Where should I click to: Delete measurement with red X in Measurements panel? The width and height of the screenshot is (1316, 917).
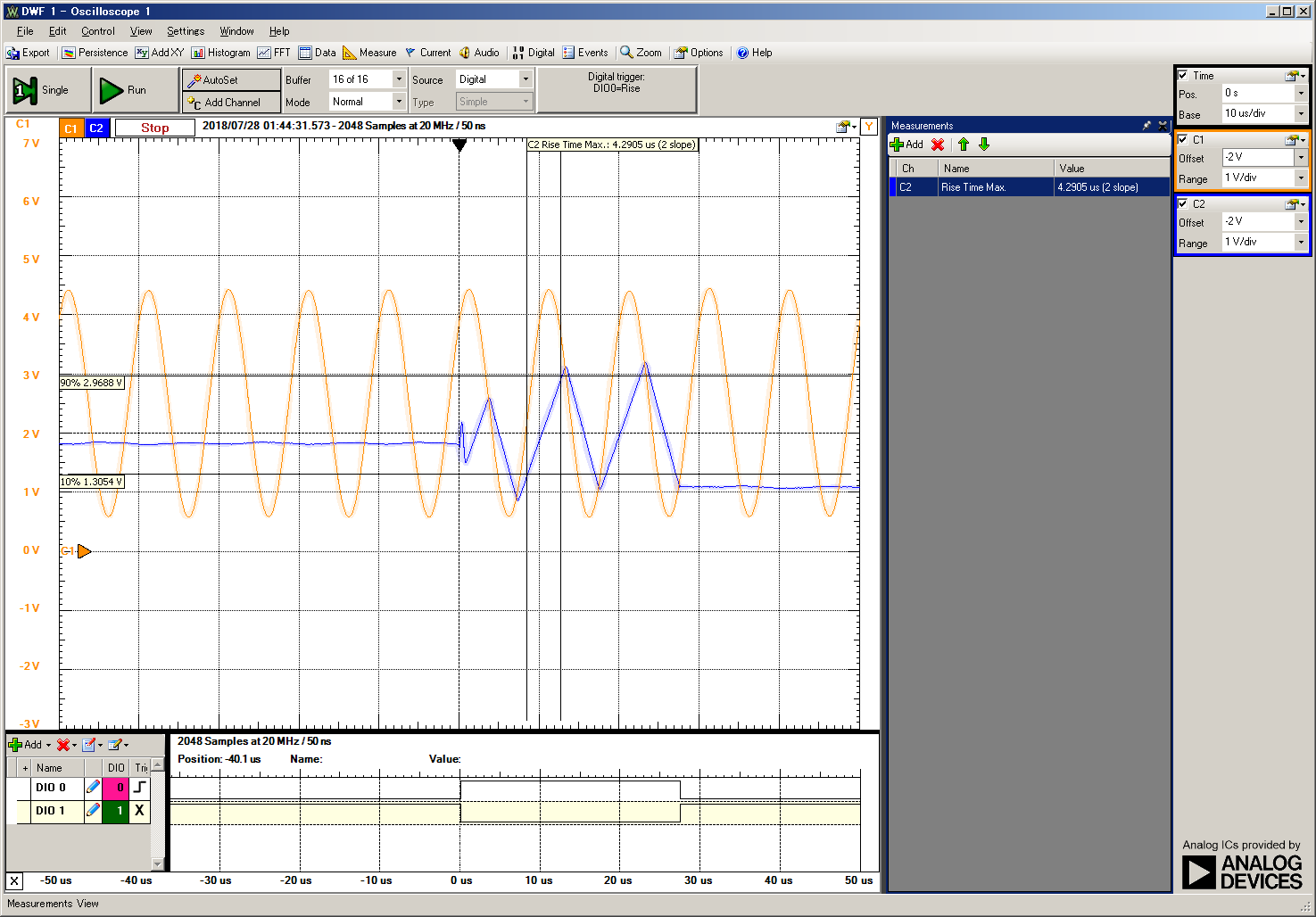coord(938,145)
